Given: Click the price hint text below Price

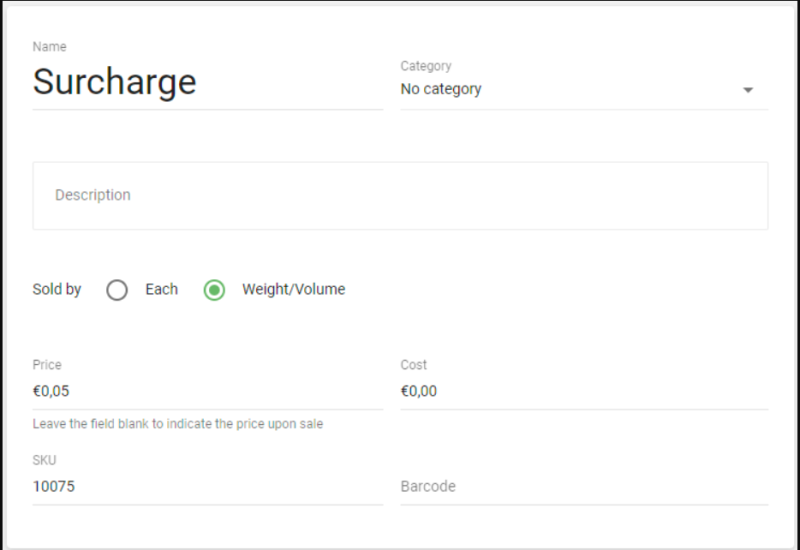Looking at the screenshot, I should [178, 424].
